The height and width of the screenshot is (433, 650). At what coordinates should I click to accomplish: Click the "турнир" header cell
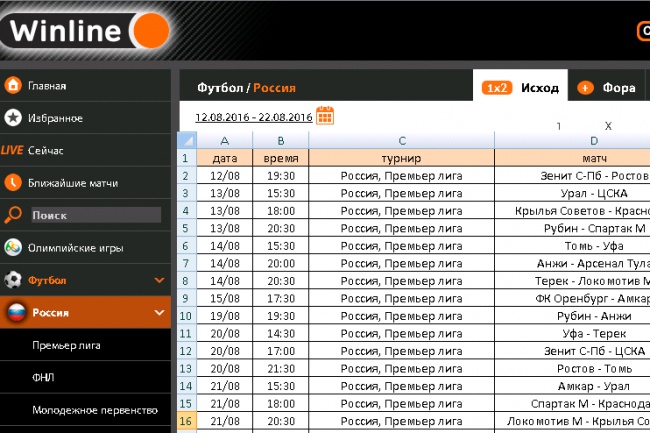(x=402, y=158)
